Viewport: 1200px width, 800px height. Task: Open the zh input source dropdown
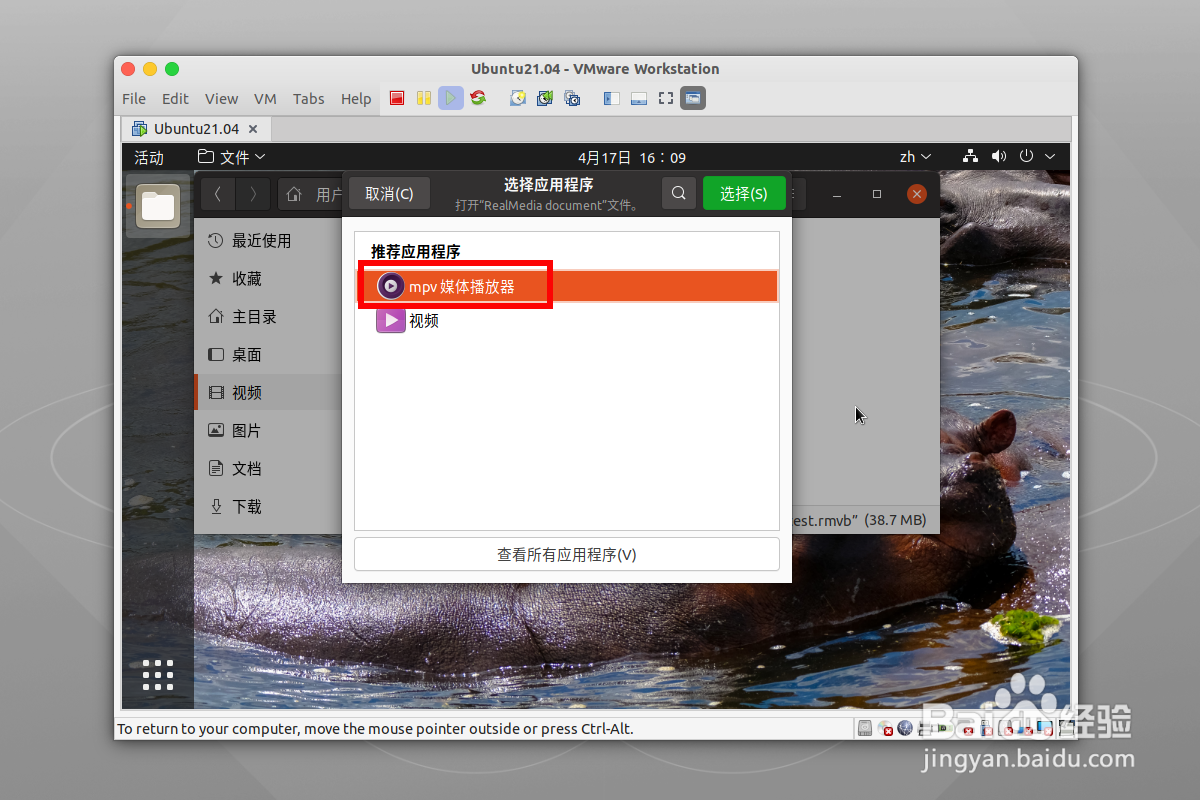tap(915, 157)
